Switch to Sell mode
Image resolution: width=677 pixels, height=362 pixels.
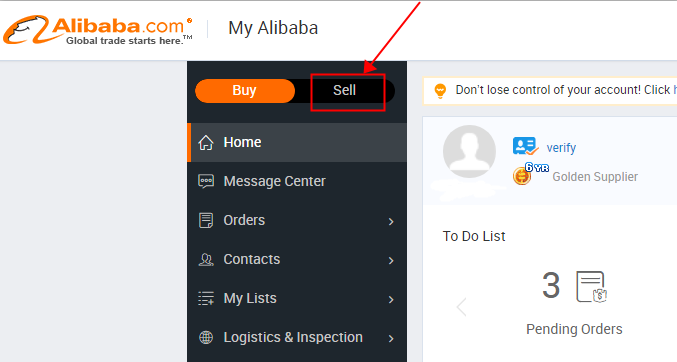[x=345, y=90]
